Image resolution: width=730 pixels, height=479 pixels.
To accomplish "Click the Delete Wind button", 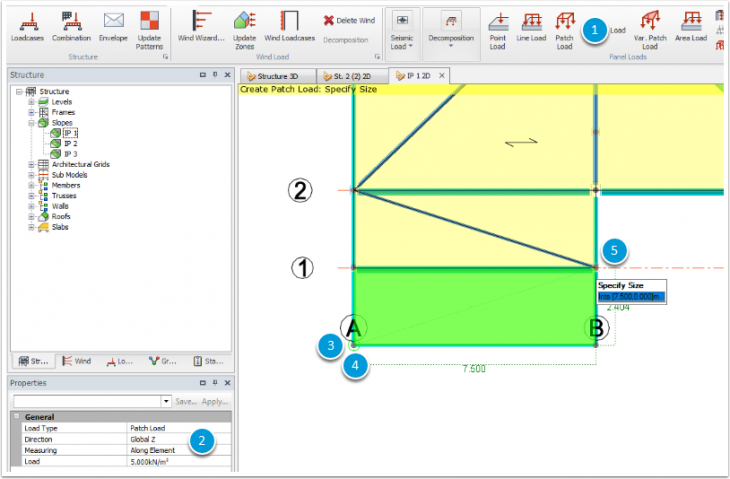I will pyautogui.click(x=350, y=20).
